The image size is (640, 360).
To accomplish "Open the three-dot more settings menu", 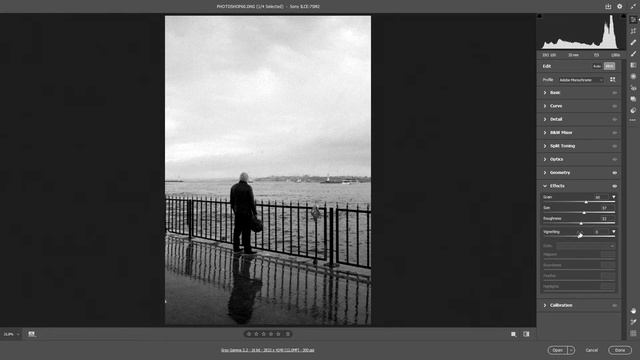I will pyautogui.click(x=633, y=120).
